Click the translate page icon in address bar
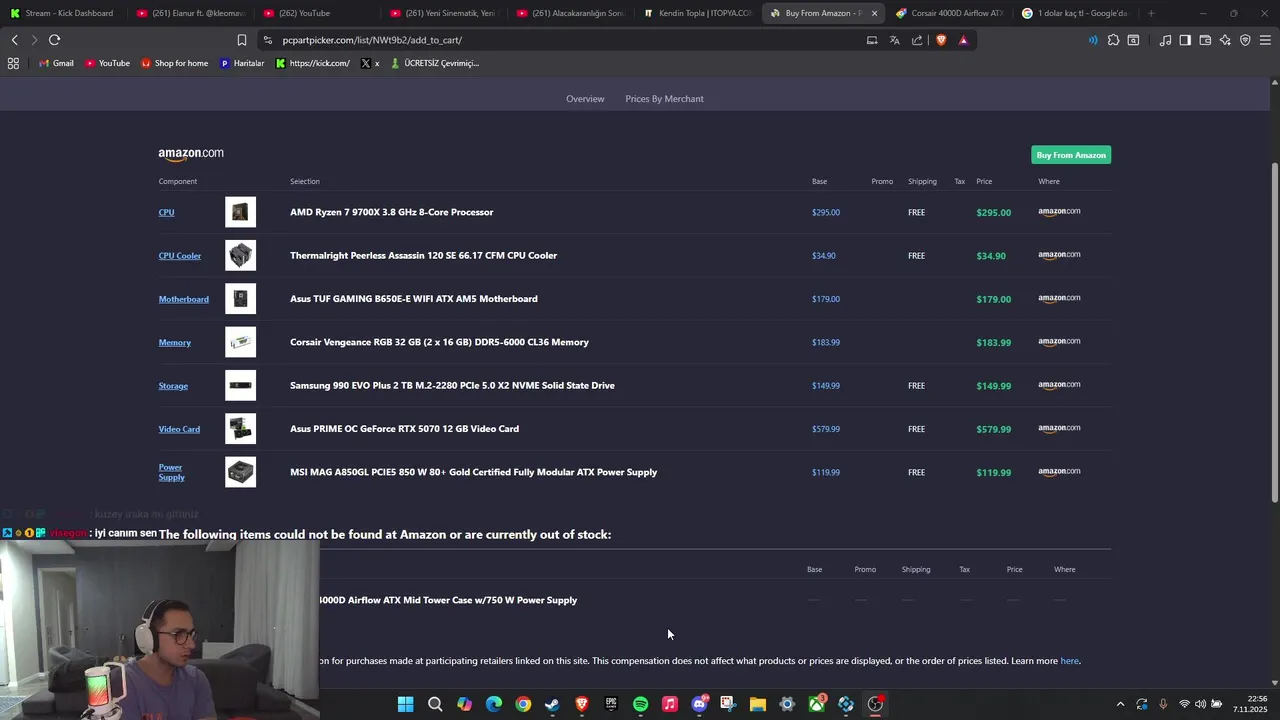This screenshot has height=720, width=1280. [x=894, y=40]
